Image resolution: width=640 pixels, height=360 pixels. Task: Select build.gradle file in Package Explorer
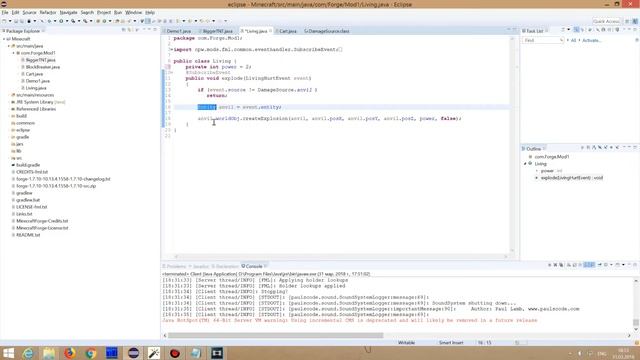(x=28, y=165)
